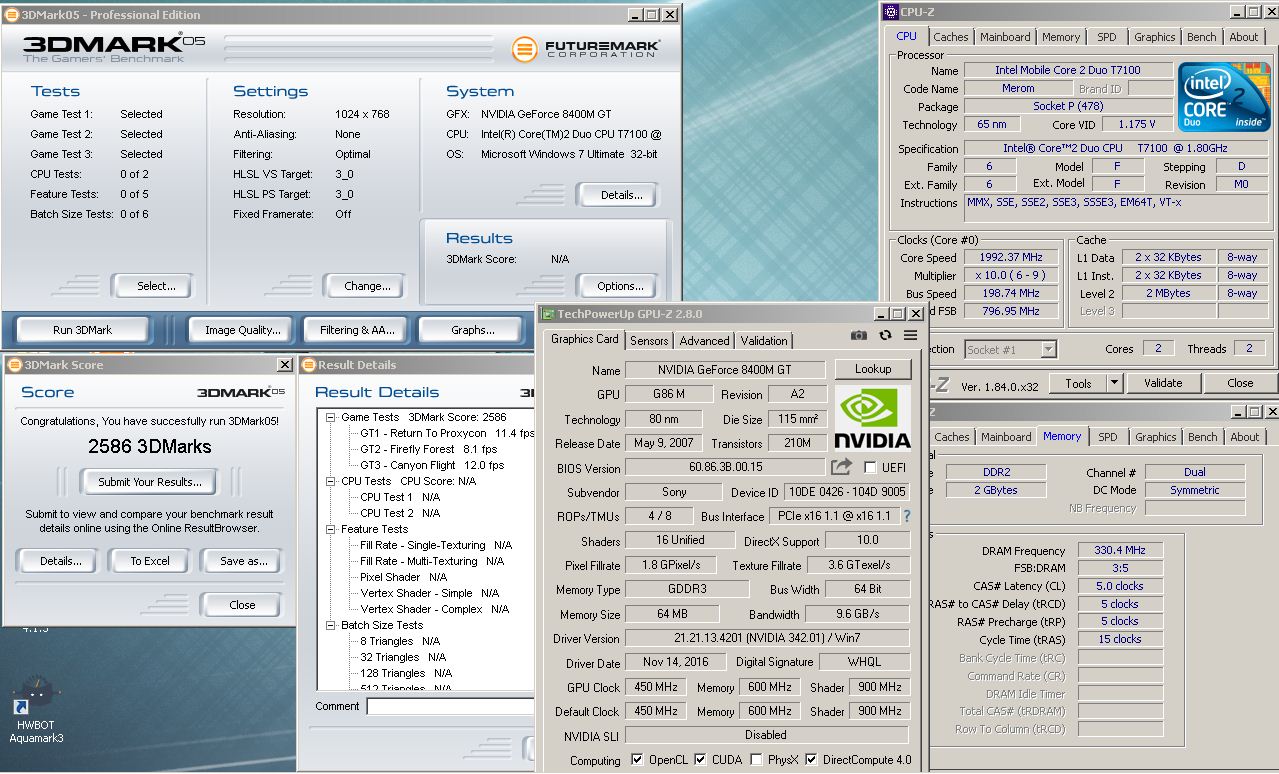Open the Socket #1 selection dropdown
The image size is (1279, 774).
(x=1048, y=349)
